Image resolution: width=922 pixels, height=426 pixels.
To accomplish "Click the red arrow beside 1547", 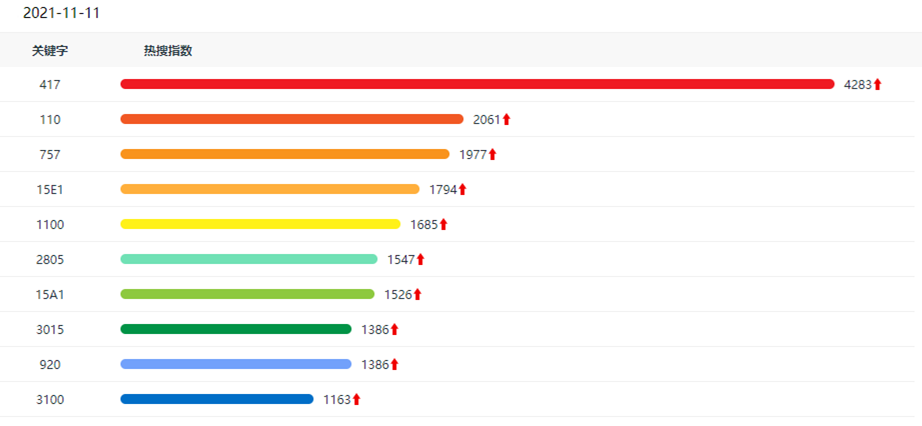I will click(x=420, y=259).
